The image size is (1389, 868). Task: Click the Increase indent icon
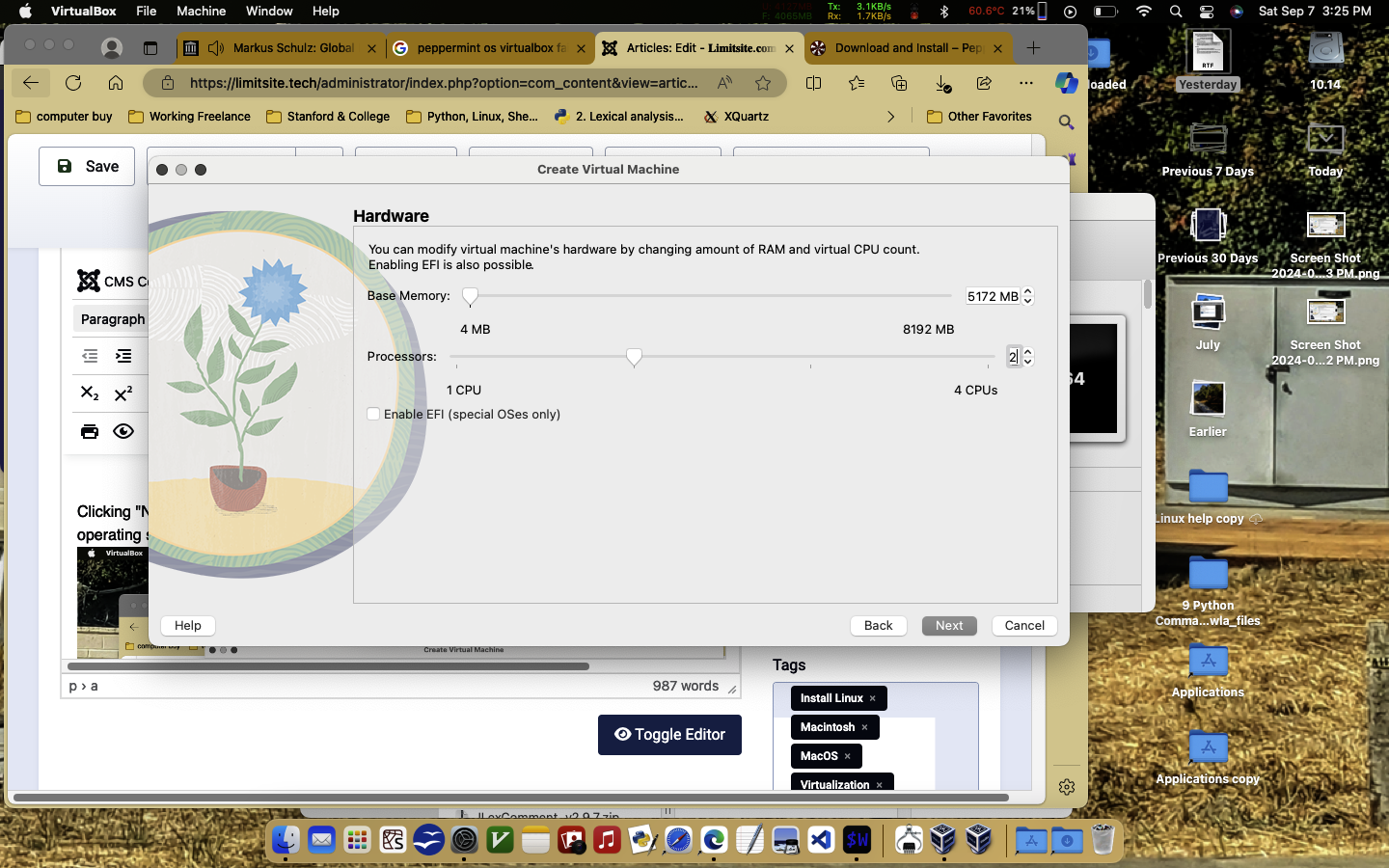tap(123, 356)
